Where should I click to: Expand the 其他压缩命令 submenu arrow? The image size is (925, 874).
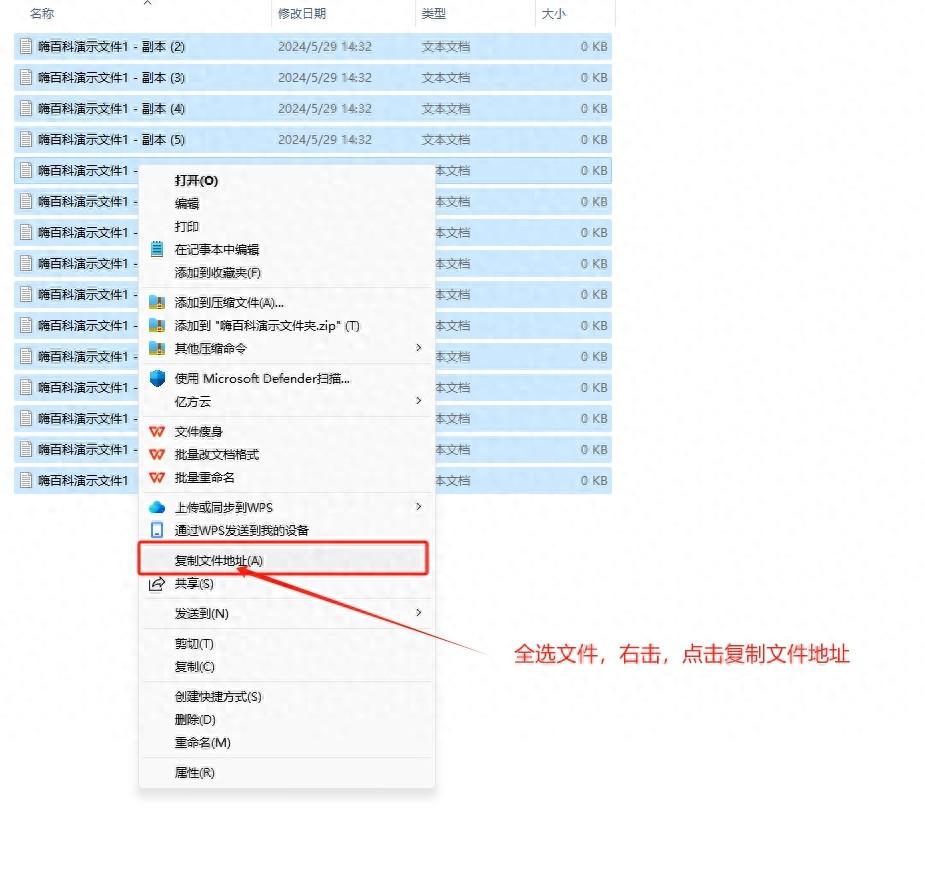(418, 348)
